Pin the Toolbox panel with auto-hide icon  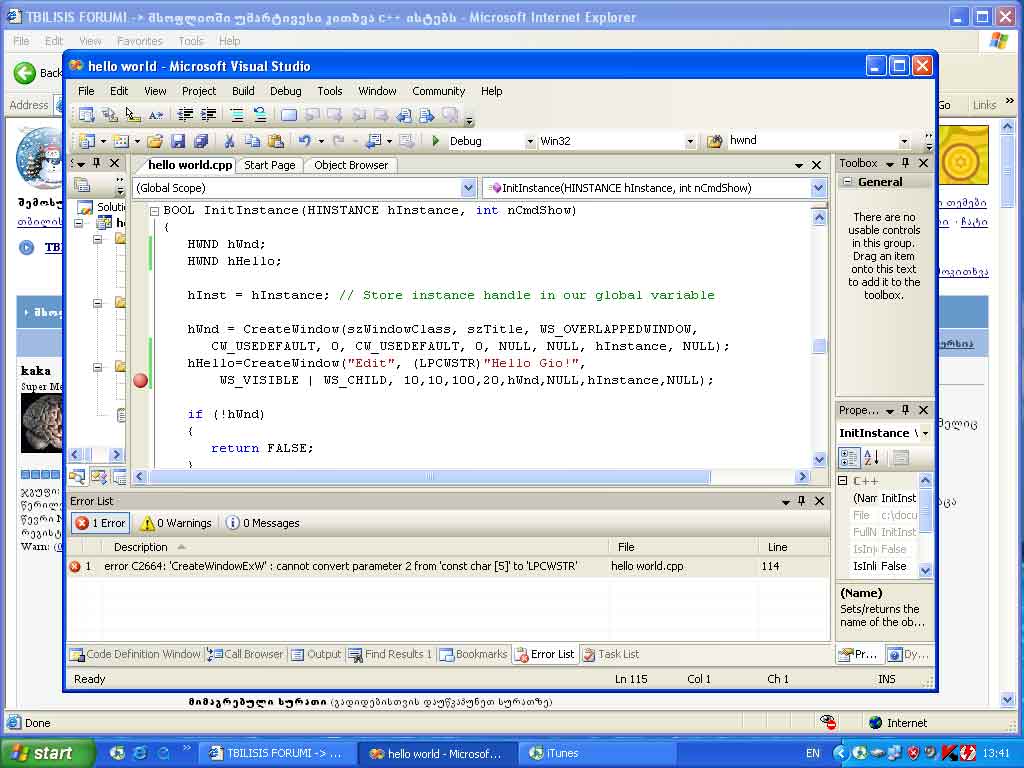(x=905, y=163)
